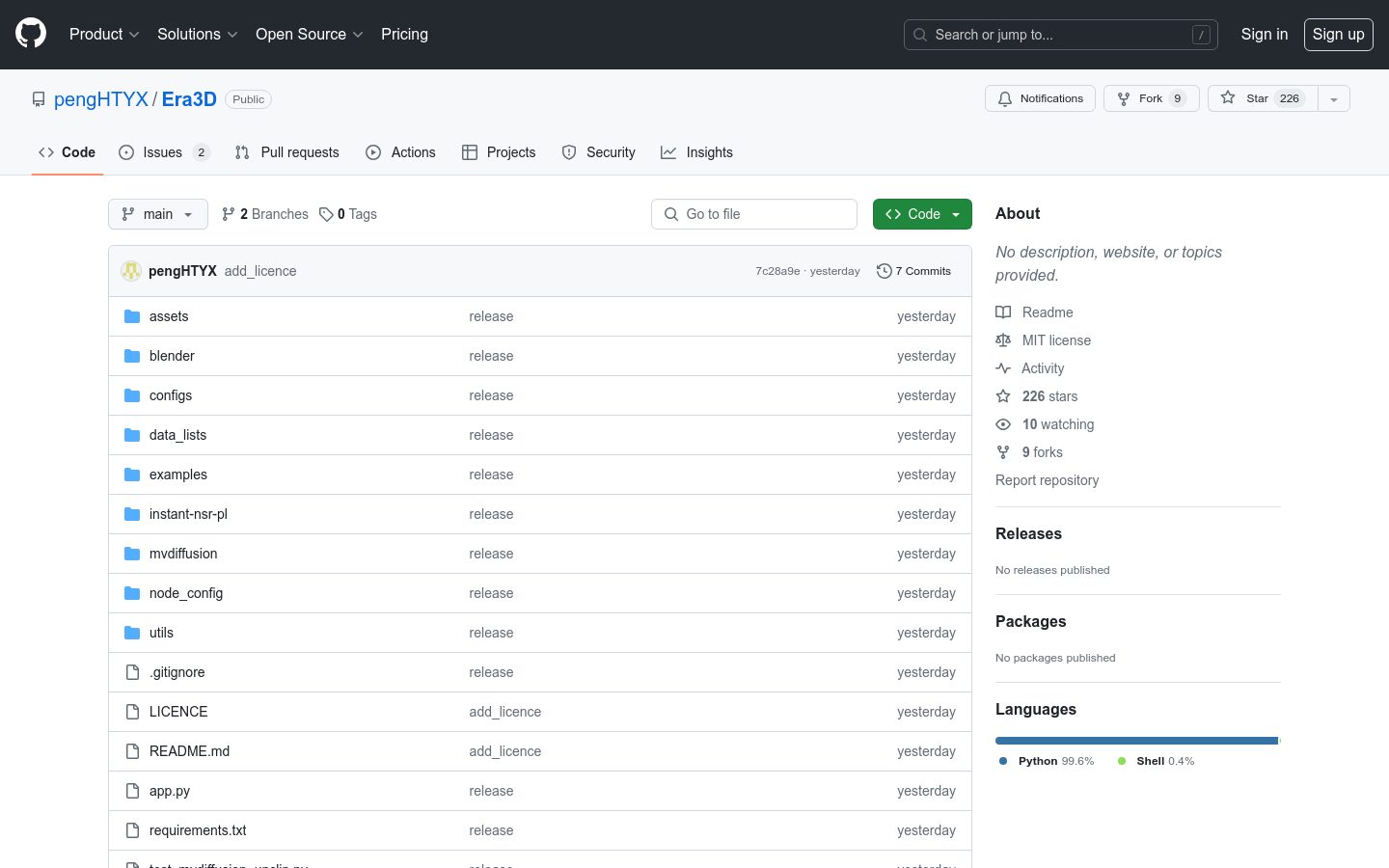Open the Era3D repository name link
Viewport: 1389px width, 868px height.
(x=189, y=99)
